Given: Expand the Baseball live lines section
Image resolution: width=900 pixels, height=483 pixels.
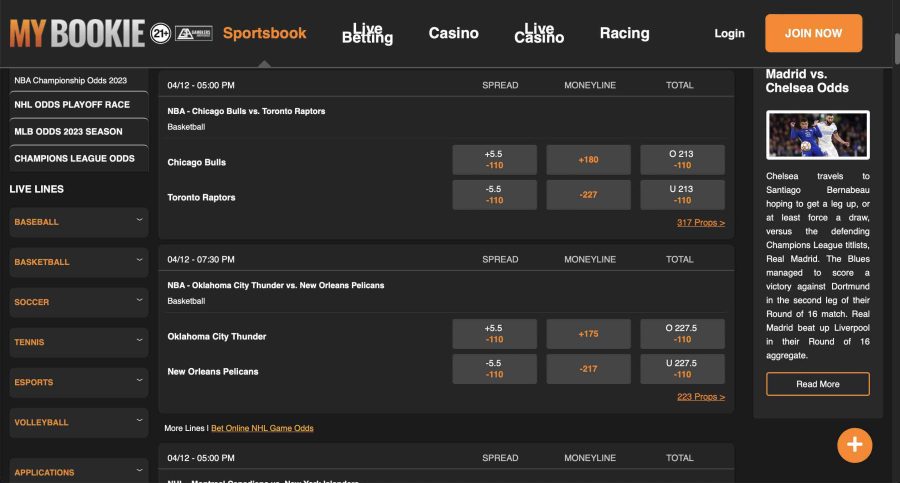Looking at the screenshot, I should coord(79,222).
